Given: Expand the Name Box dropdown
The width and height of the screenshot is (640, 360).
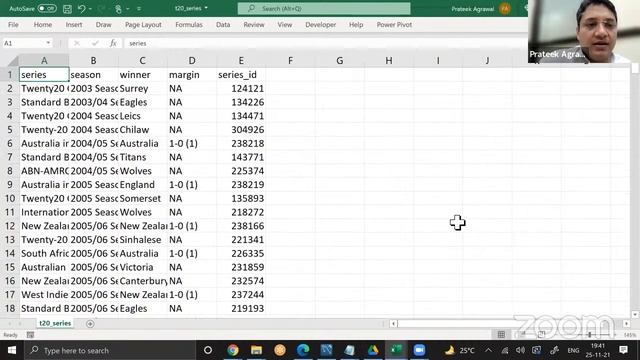Looking at the screenshot, I should tap(48, 43).
